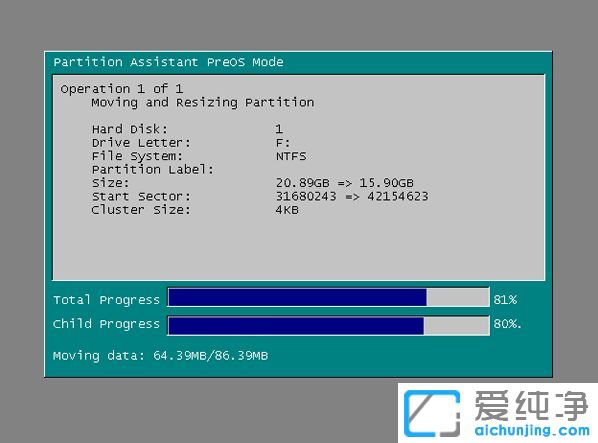The image size is (598, 443).
Task: Click the 'Drive Letter:' label
Action: point(141,143)
